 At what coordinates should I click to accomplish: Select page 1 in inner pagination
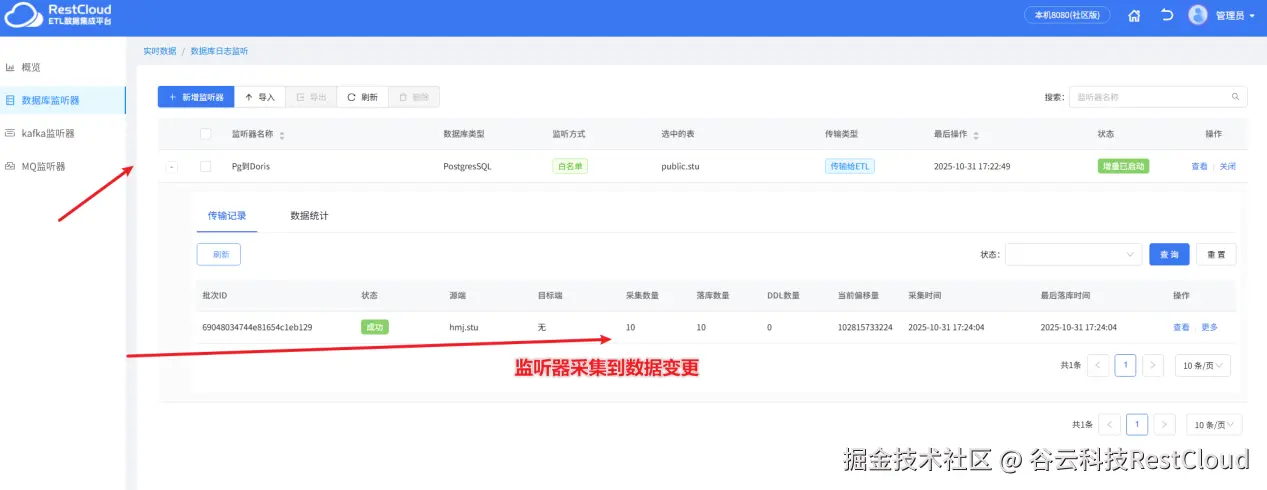click(x=1125, y=365)
